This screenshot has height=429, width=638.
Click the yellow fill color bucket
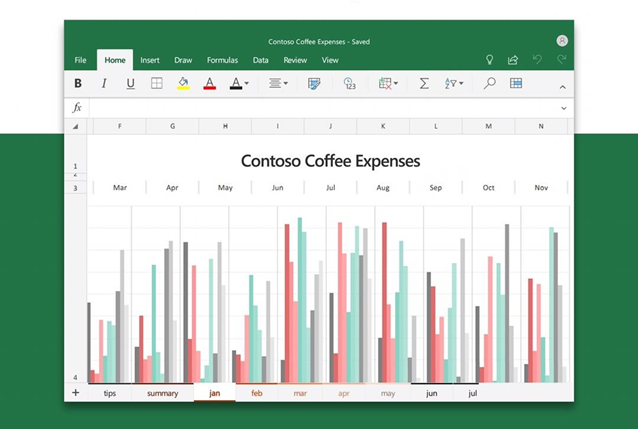[x=183, y=84]
